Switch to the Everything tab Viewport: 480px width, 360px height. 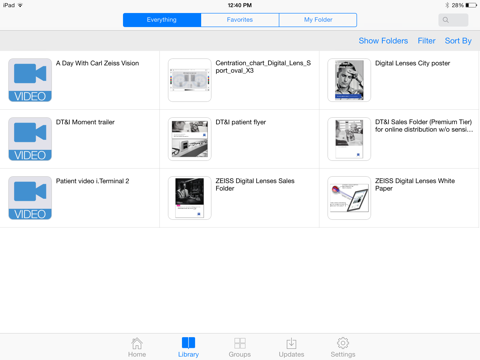click(x=162, y=20)
